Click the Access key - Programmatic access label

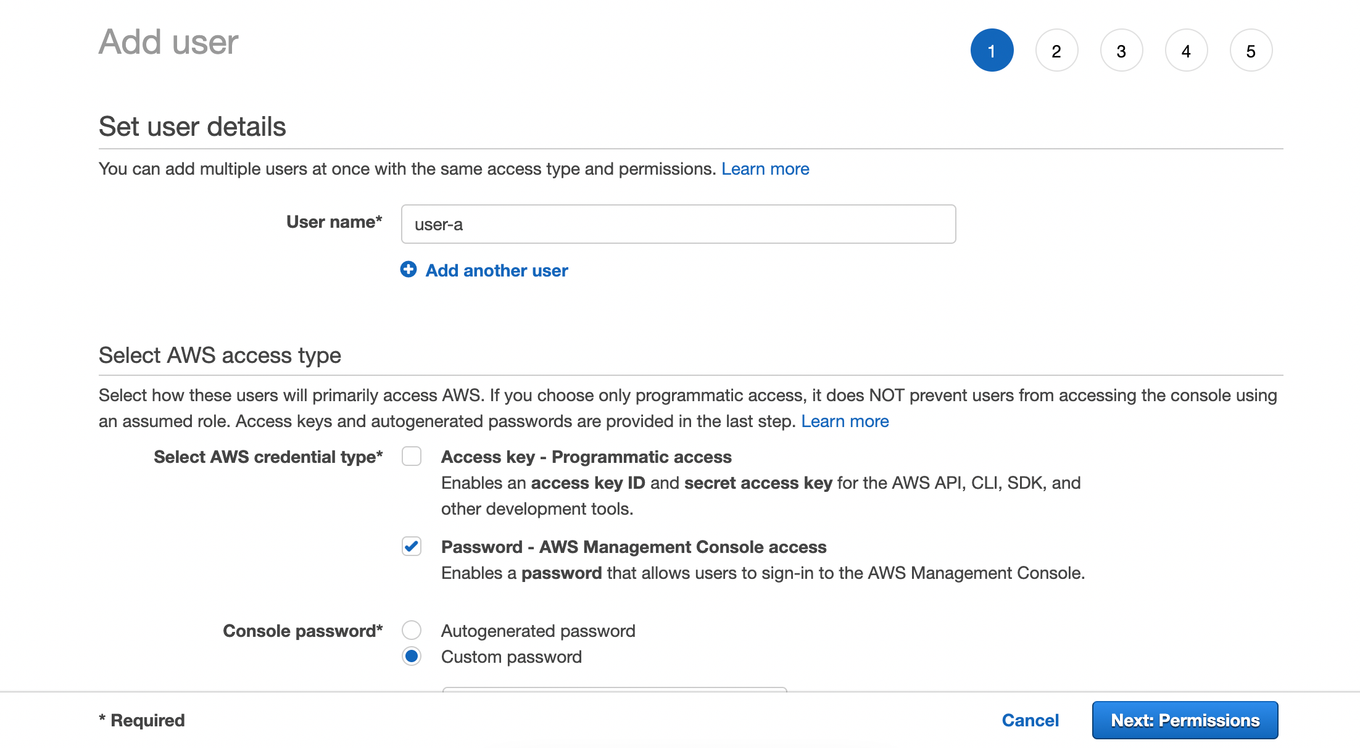tap(586, 457)
